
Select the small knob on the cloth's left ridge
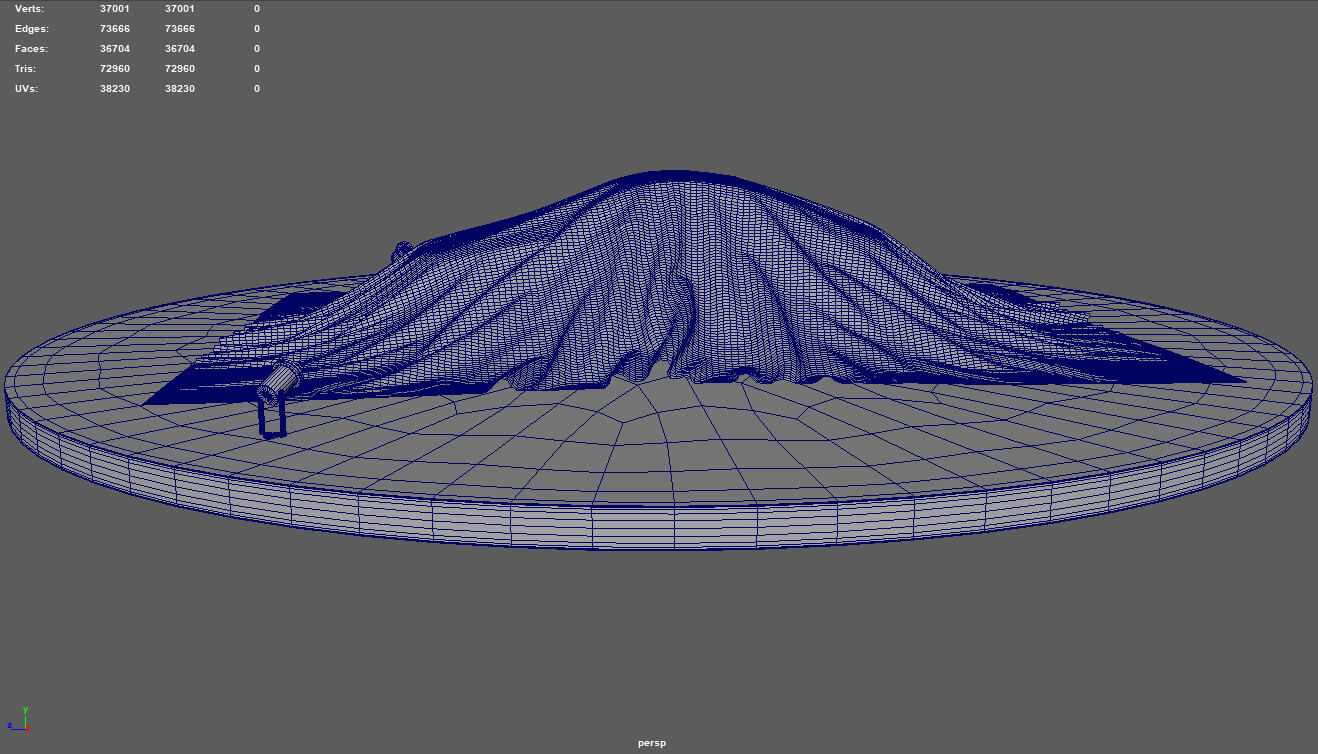[401, 250]
